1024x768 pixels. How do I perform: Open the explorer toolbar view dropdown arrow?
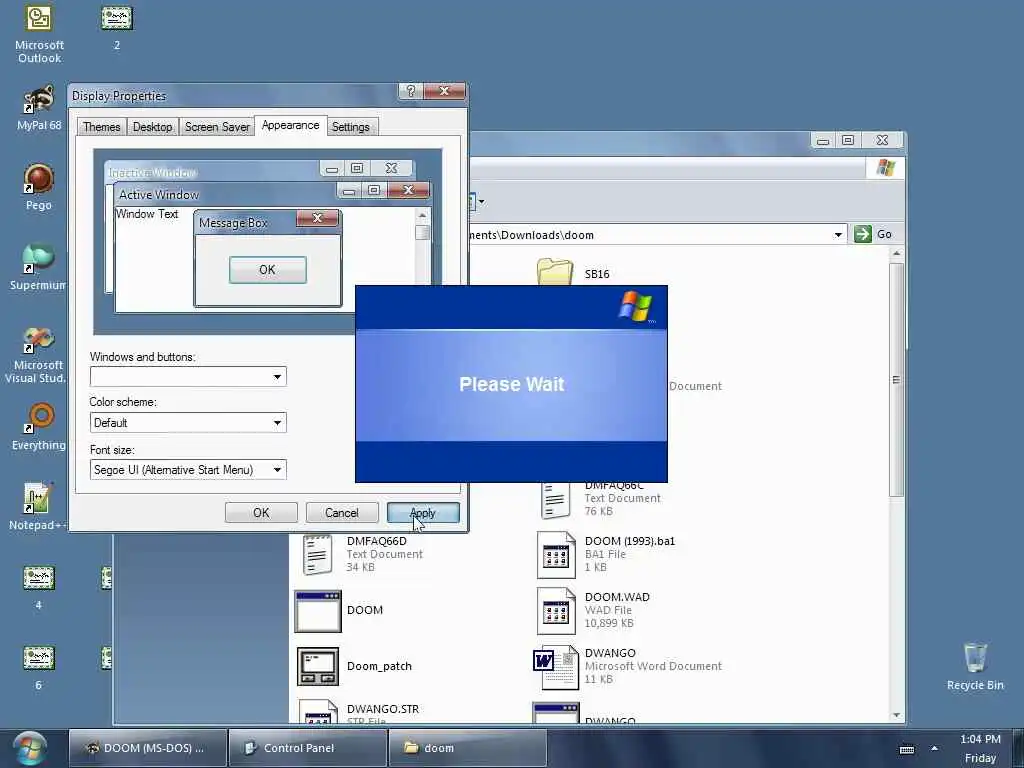(481, 201)
